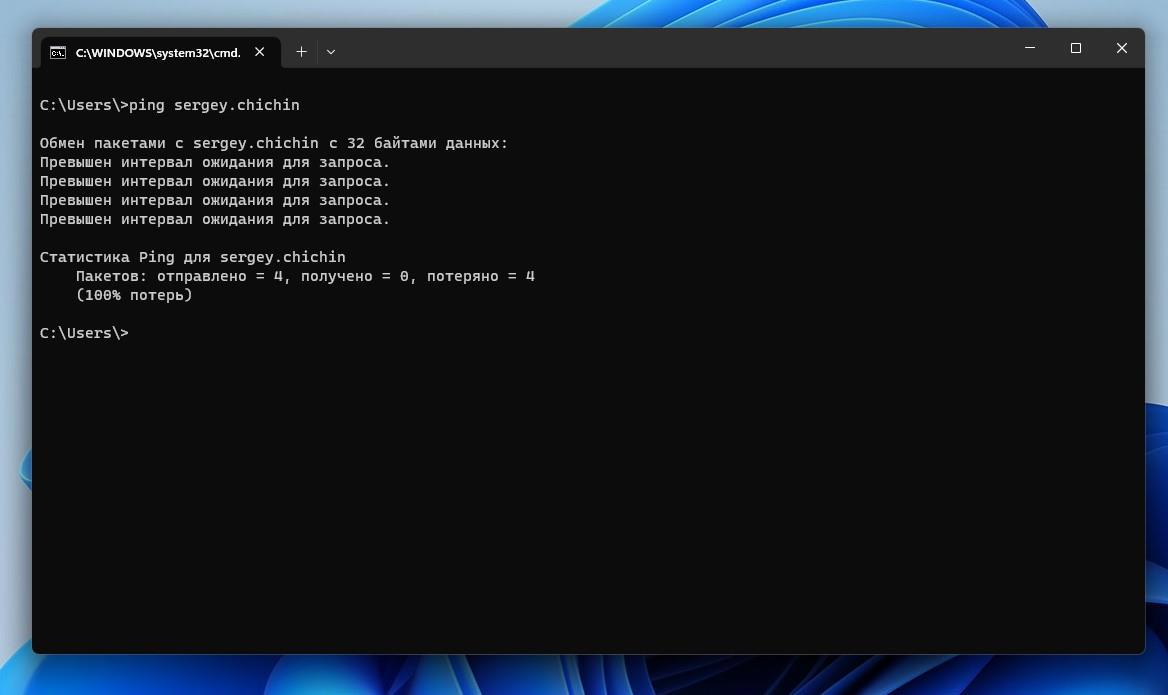Screen dimensions: 1168x695
Task: Click the last 'Превышен интервал ожидания' line
Action: 214,219
